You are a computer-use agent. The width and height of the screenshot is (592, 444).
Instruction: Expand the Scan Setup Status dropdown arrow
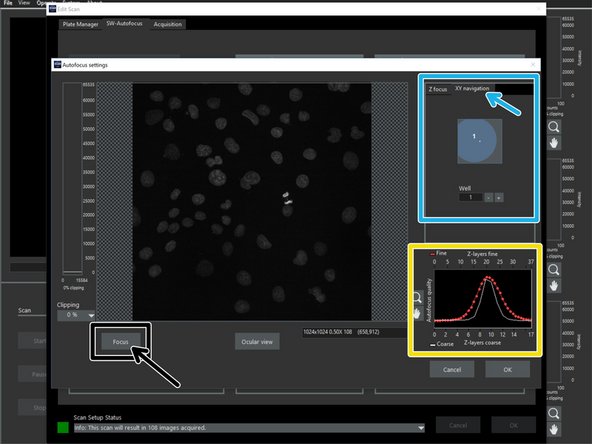421,428
